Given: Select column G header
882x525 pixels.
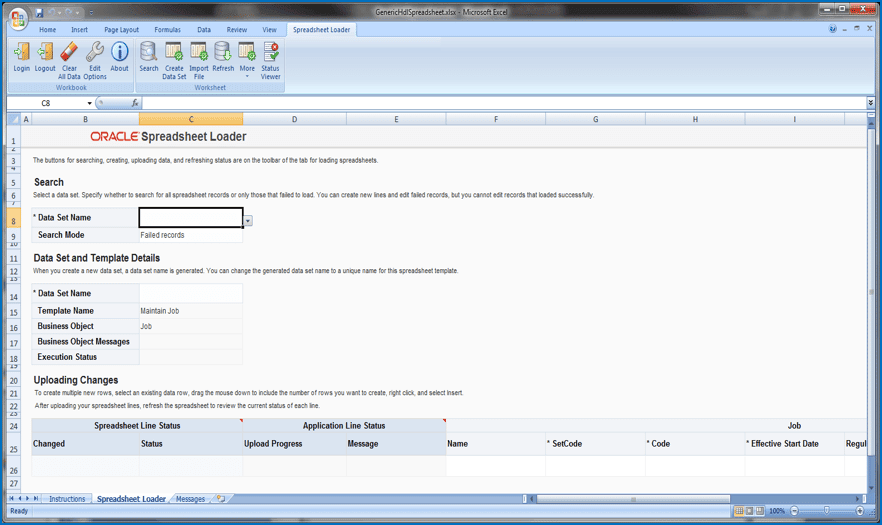Looking at the screenshot, I should (595, 119).
